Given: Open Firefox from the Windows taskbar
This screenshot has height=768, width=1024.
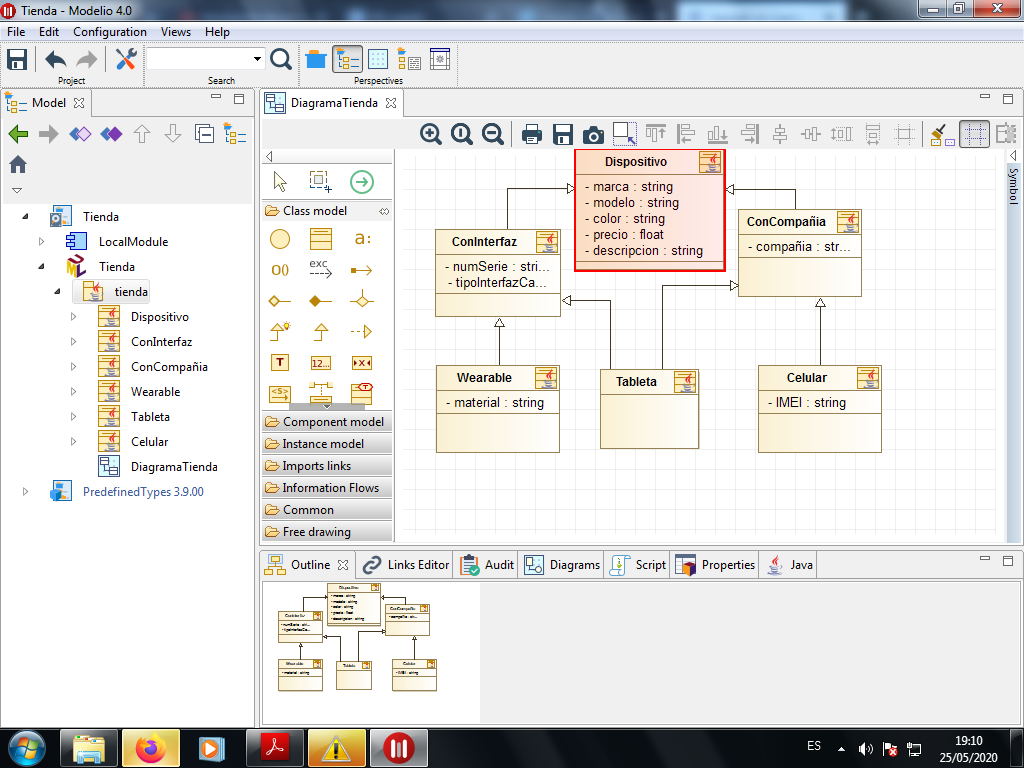Looking at the screenshot, I should pos(151,748).
